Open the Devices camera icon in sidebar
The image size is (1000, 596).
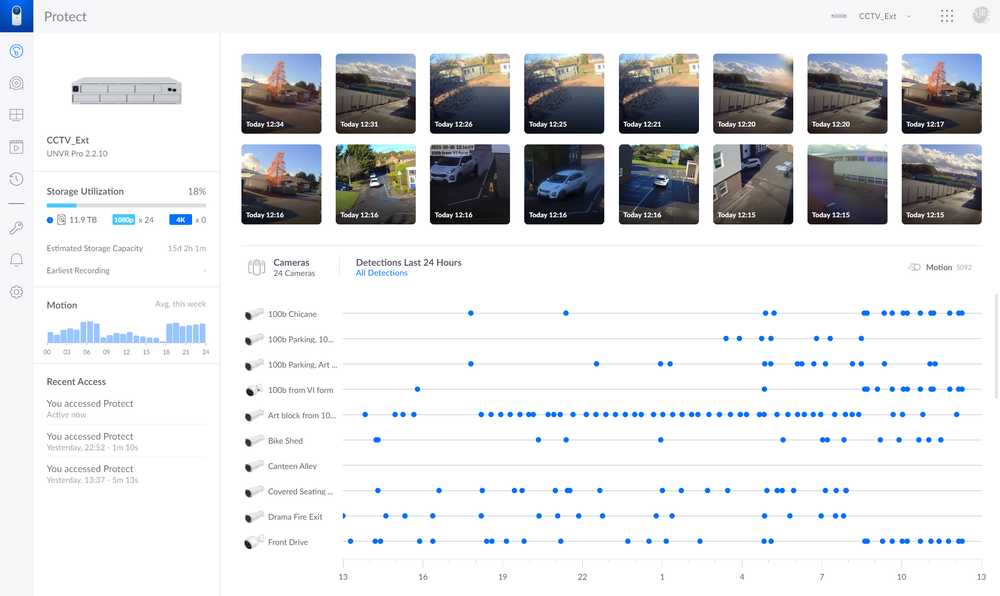(16, 83)
